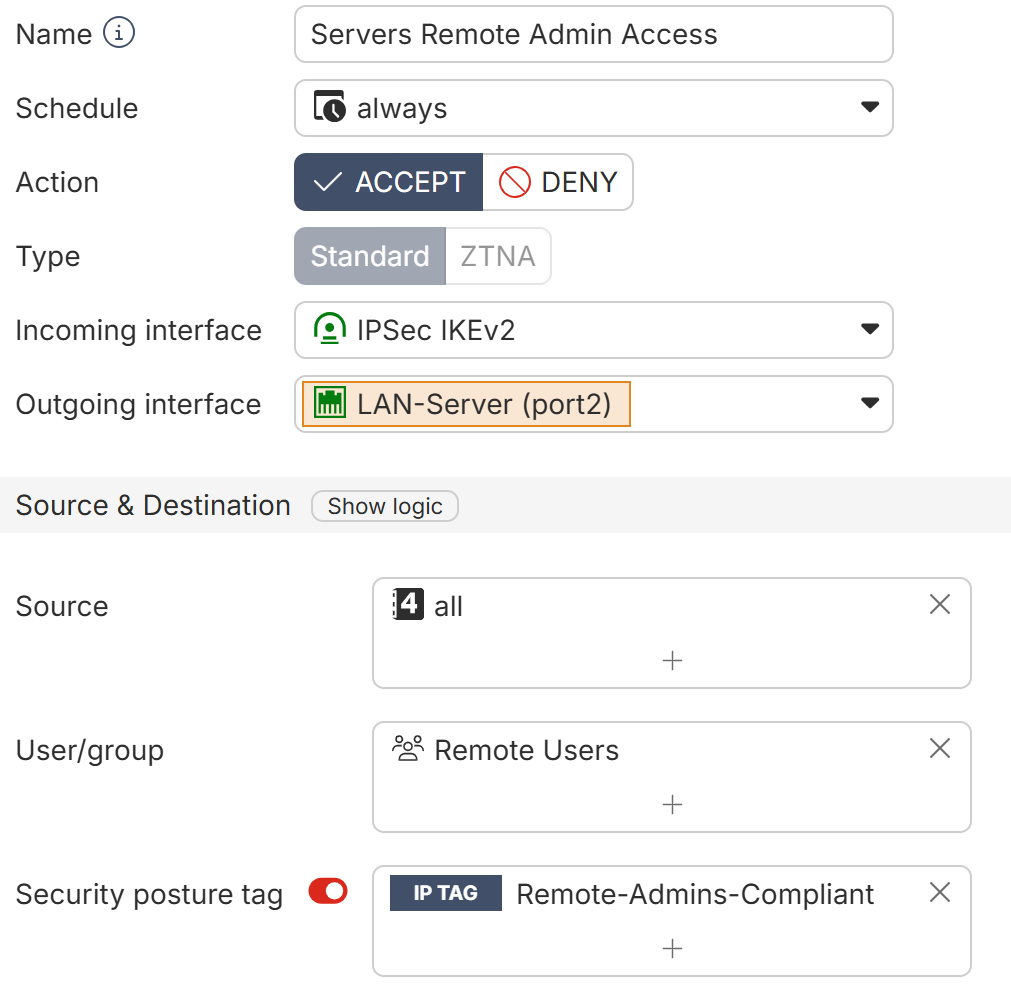Image resolution: width=1011 pixels, height=996 pixels.
Task: Add a new security posture tag
Action: (x=672, y=949)
